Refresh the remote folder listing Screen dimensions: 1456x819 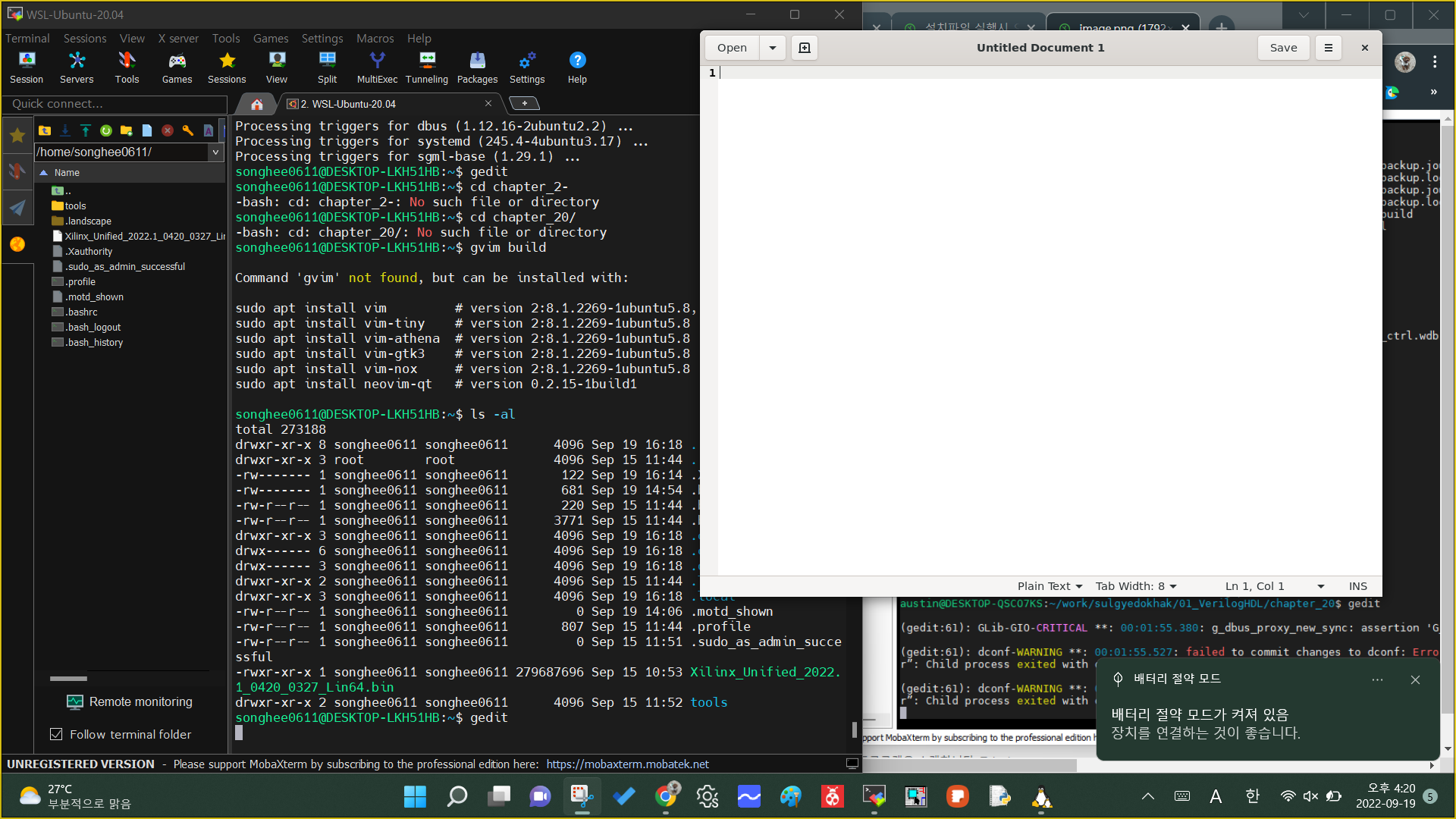(x=106, y=130)
